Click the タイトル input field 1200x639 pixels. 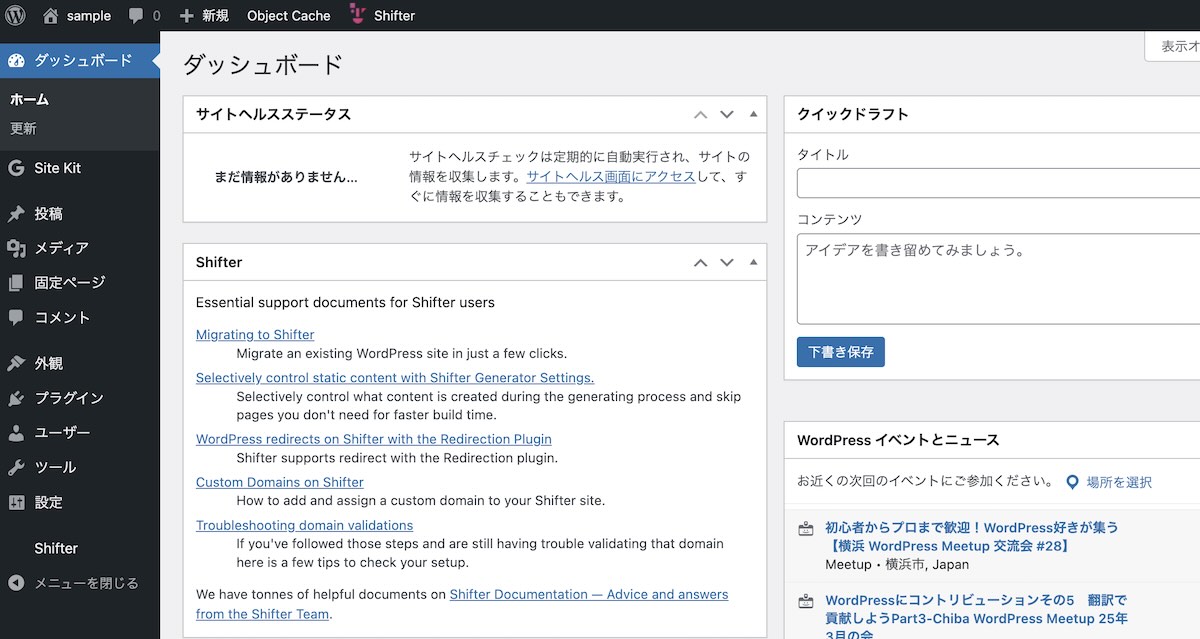(x=998, y=184)
